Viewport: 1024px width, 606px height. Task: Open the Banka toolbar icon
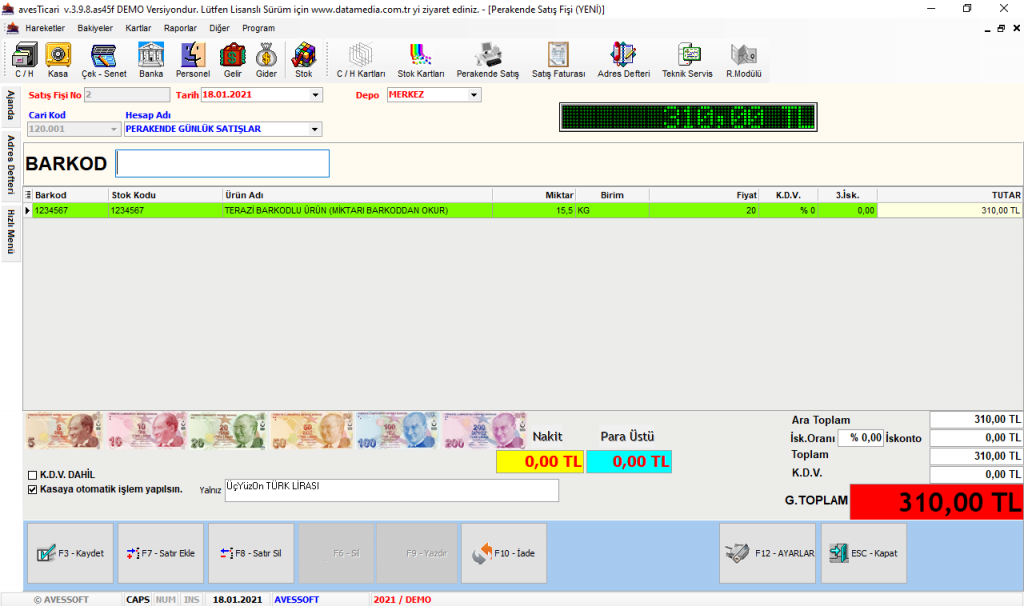click(151, 59)
